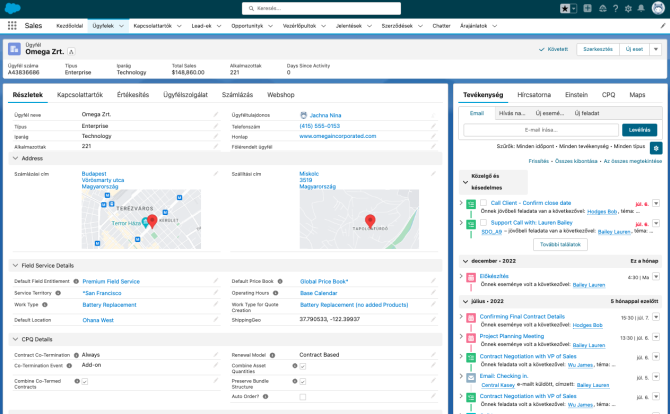Click the user avatar profile icon

[x=657, y=8]
